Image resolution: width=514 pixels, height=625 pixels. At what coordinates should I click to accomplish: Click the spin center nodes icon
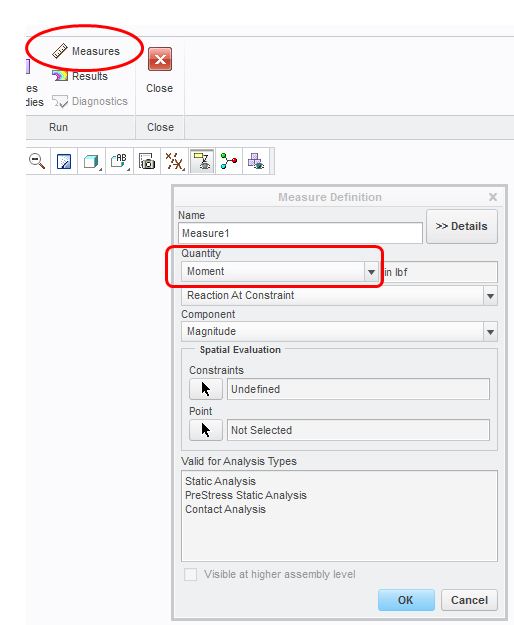coord(229,161)
